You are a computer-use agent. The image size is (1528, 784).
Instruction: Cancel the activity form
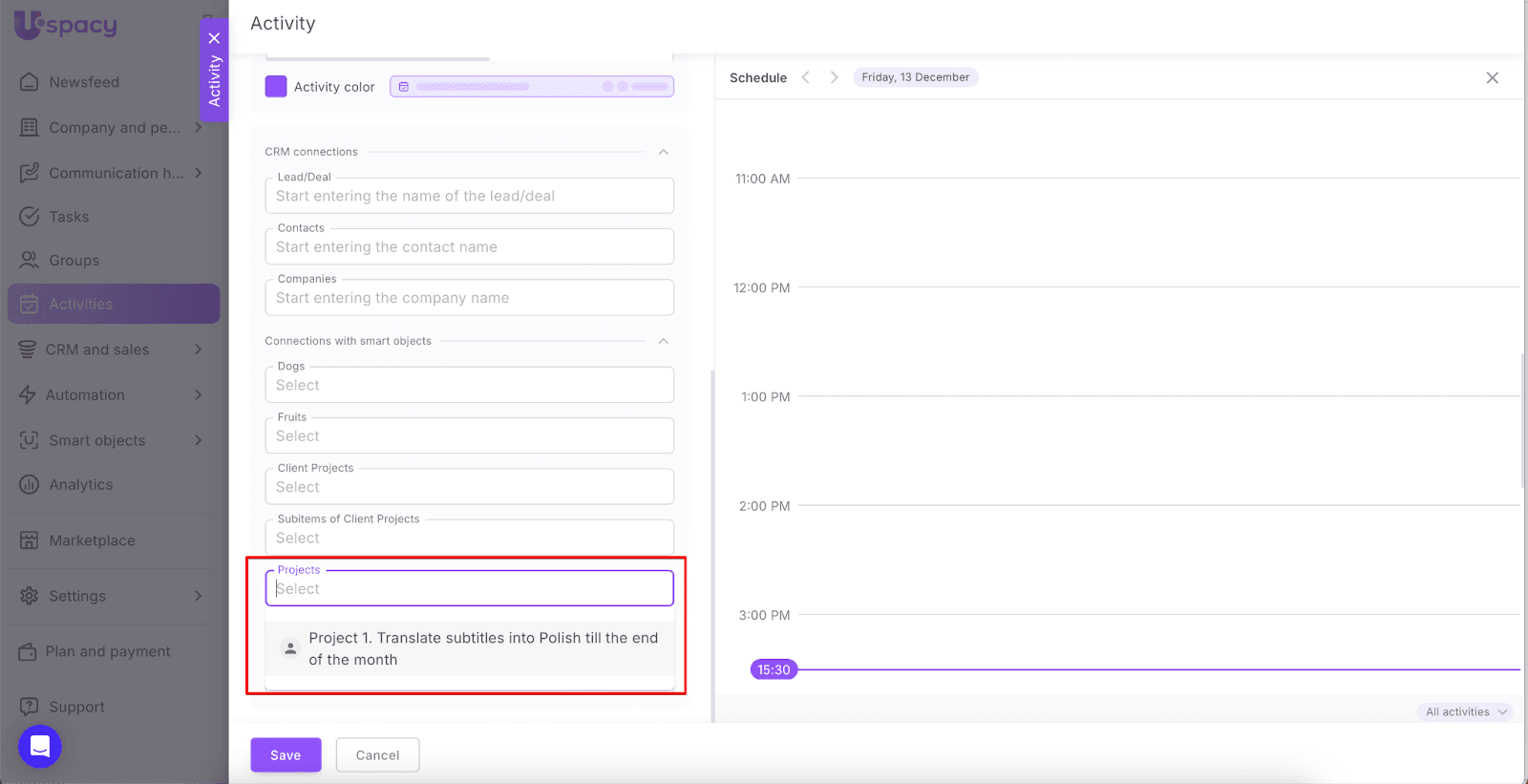377,755
